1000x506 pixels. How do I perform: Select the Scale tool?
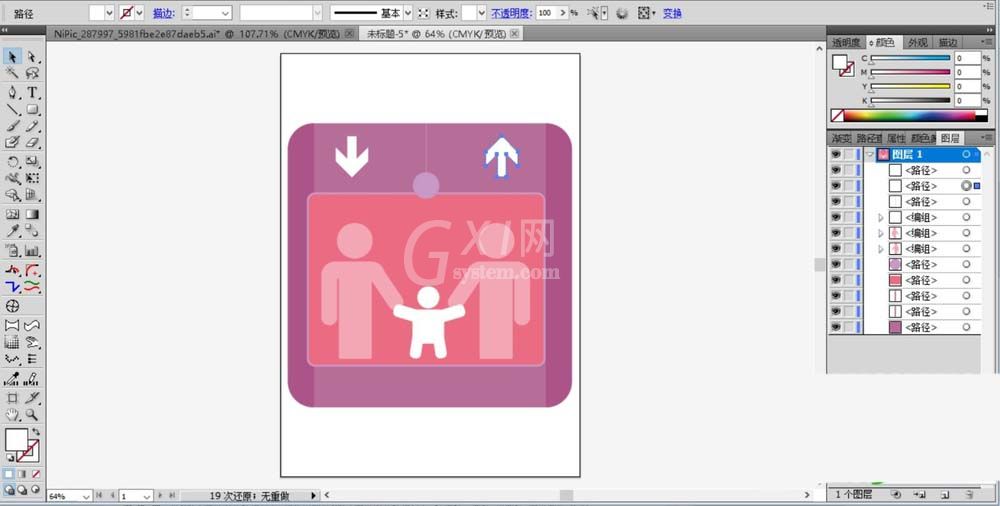(32, 162)
